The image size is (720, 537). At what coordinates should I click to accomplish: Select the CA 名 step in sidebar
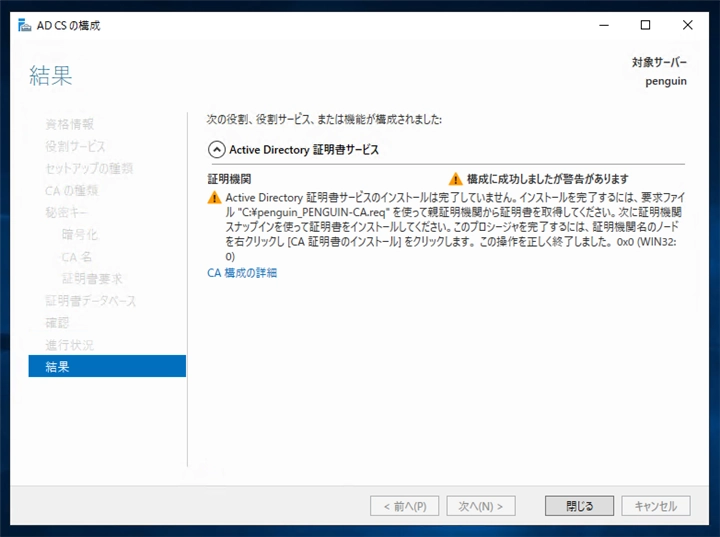point(77,256)
